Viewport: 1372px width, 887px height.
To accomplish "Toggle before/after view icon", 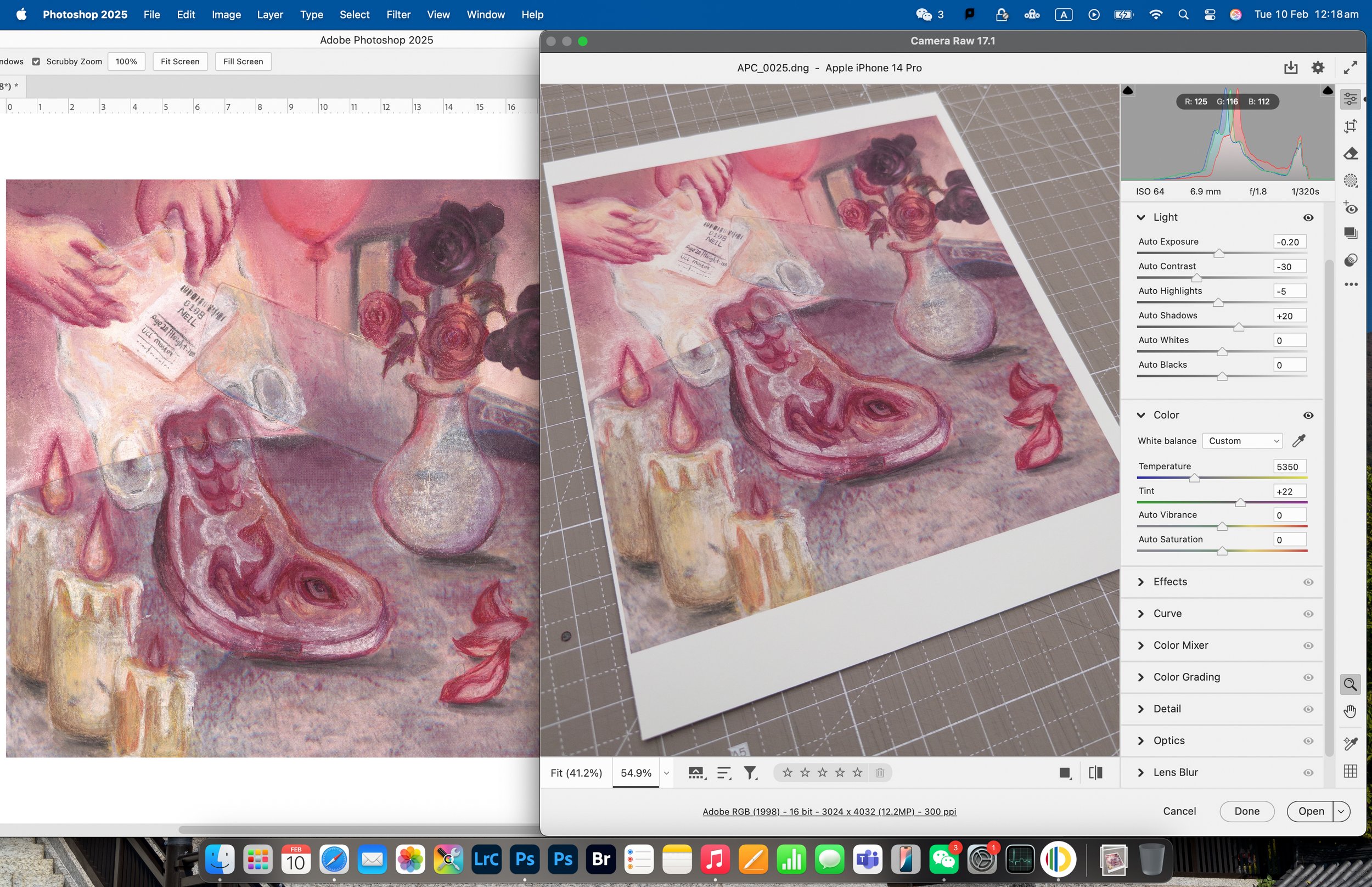I will pos(1095,773).
